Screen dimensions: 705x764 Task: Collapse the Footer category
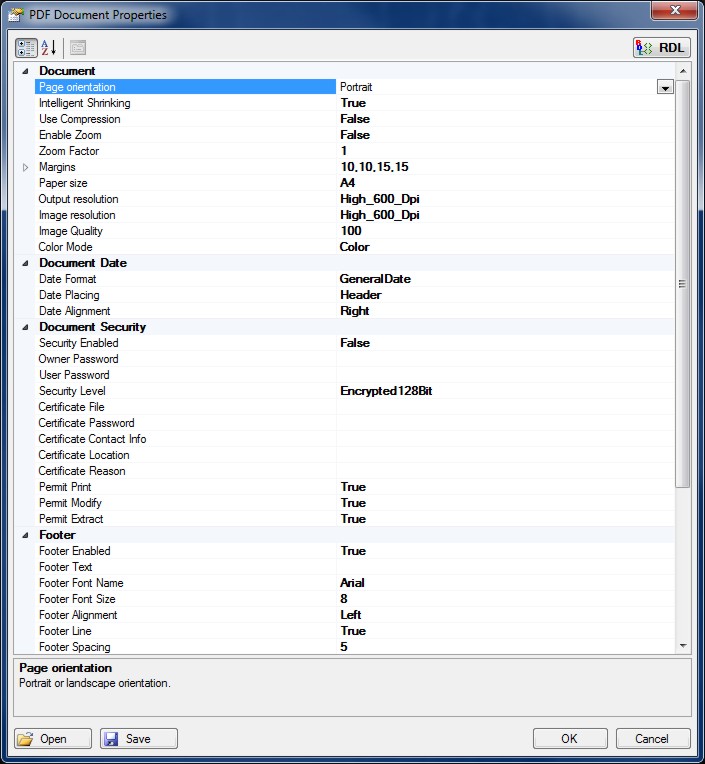tap(26, 535)
